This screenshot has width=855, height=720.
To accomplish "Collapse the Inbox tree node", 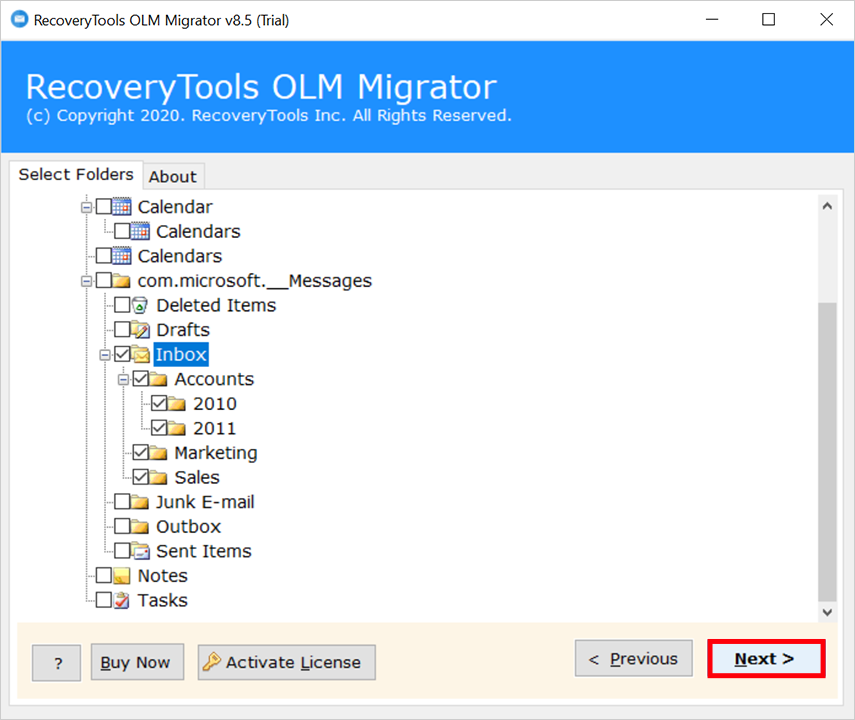I will click(105, 355).
